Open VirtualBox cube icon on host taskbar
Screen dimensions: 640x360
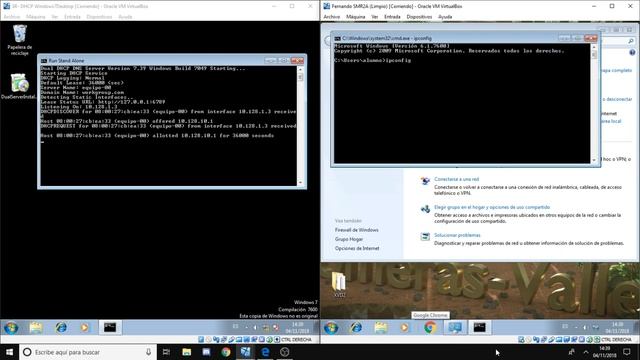coord(284,352)
